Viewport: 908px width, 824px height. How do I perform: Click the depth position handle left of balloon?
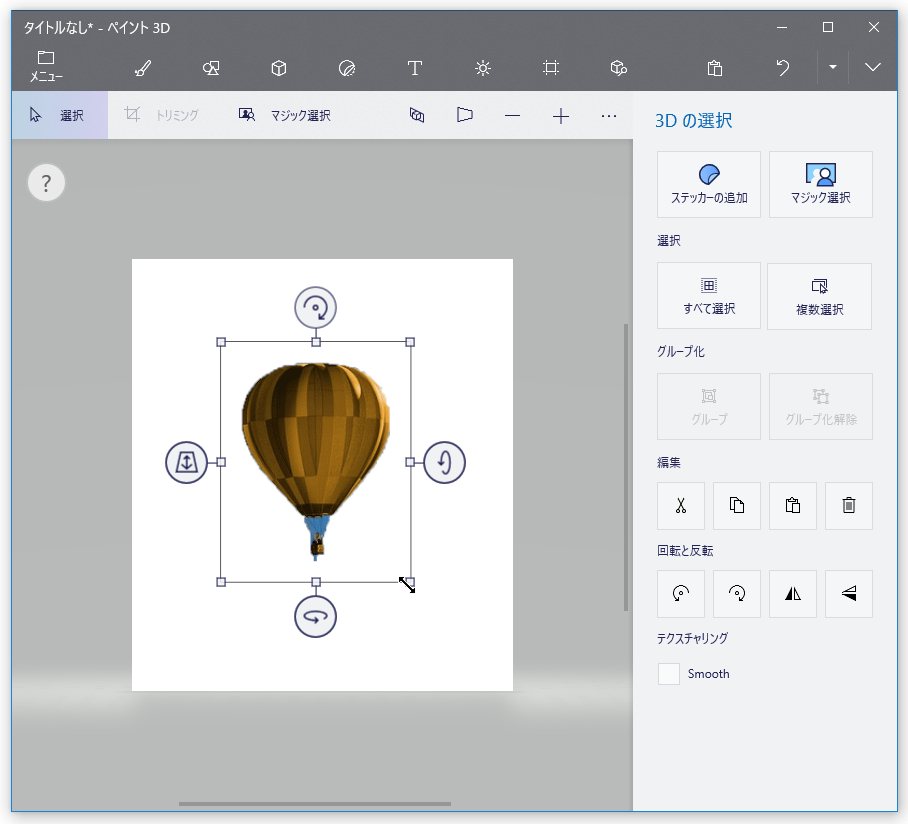point(186,462)
